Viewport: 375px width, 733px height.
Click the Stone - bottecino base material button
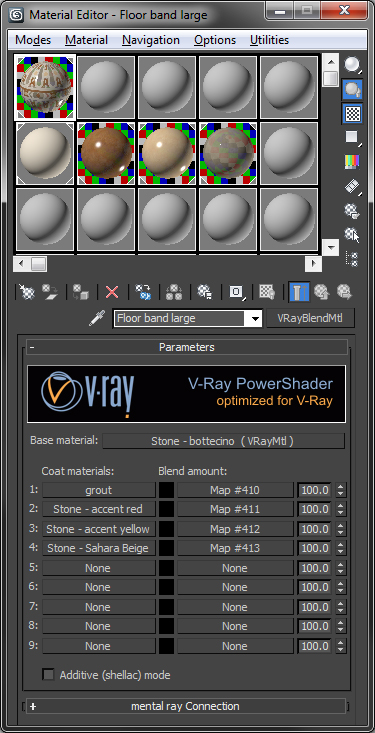pos(224,441)
